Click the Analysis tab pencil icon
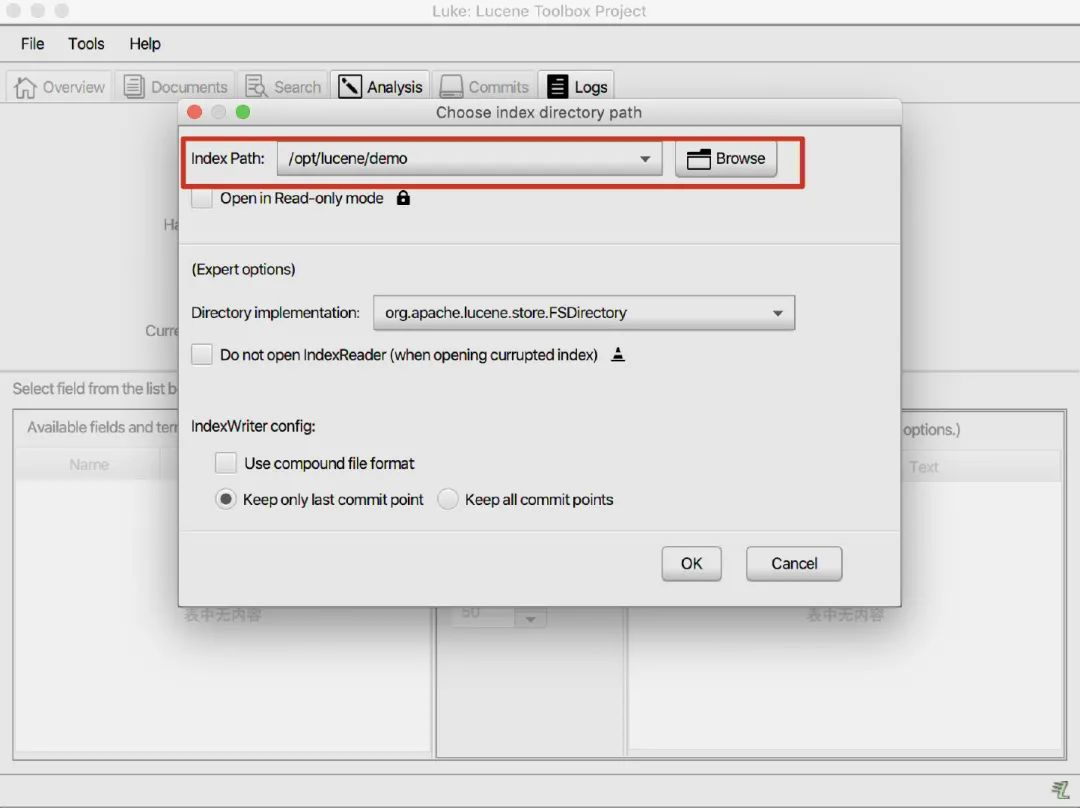The image size is (1080, 808). point(350,87)
